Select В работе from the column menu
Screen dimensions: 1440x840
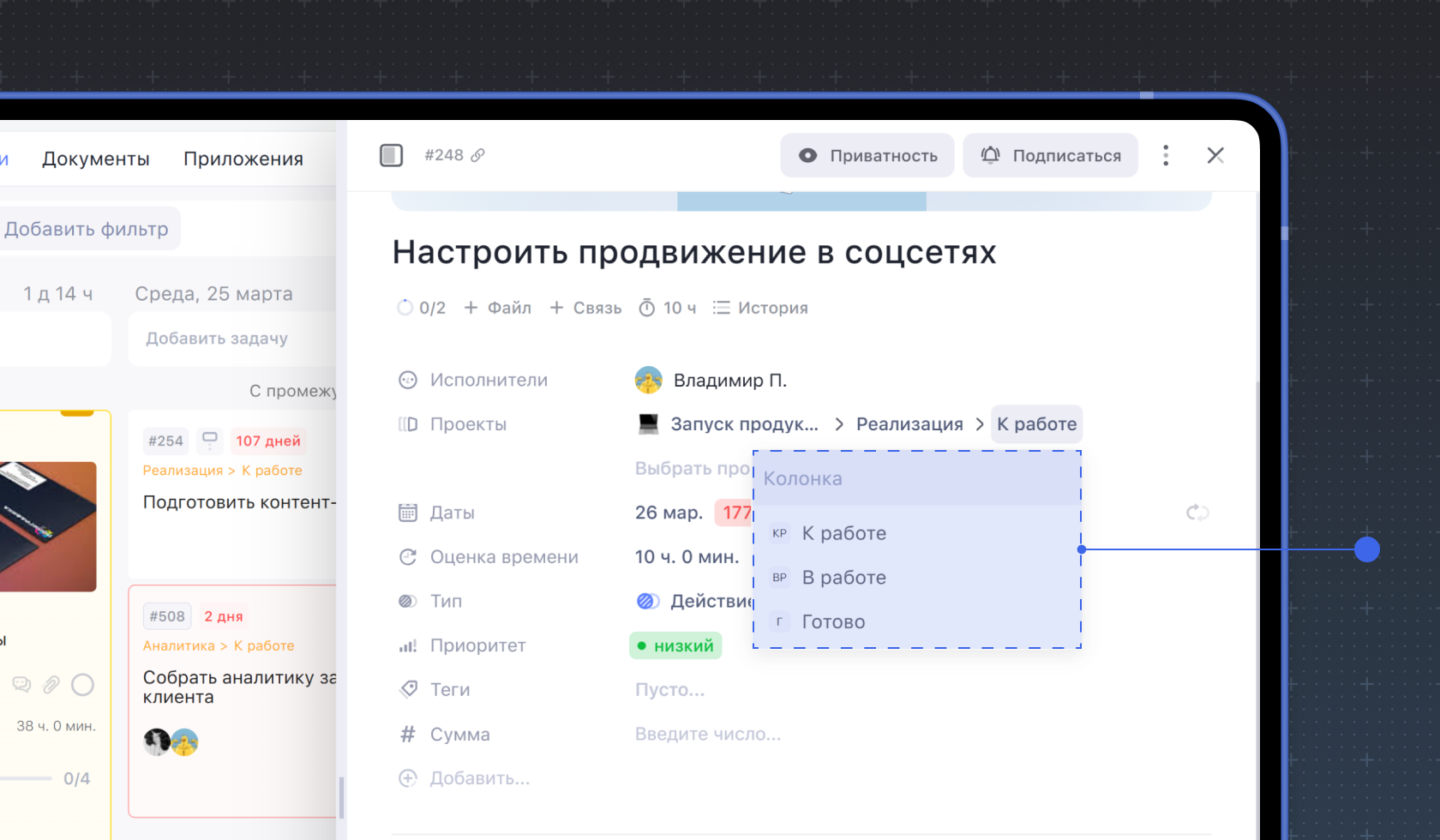coord(843,578)
